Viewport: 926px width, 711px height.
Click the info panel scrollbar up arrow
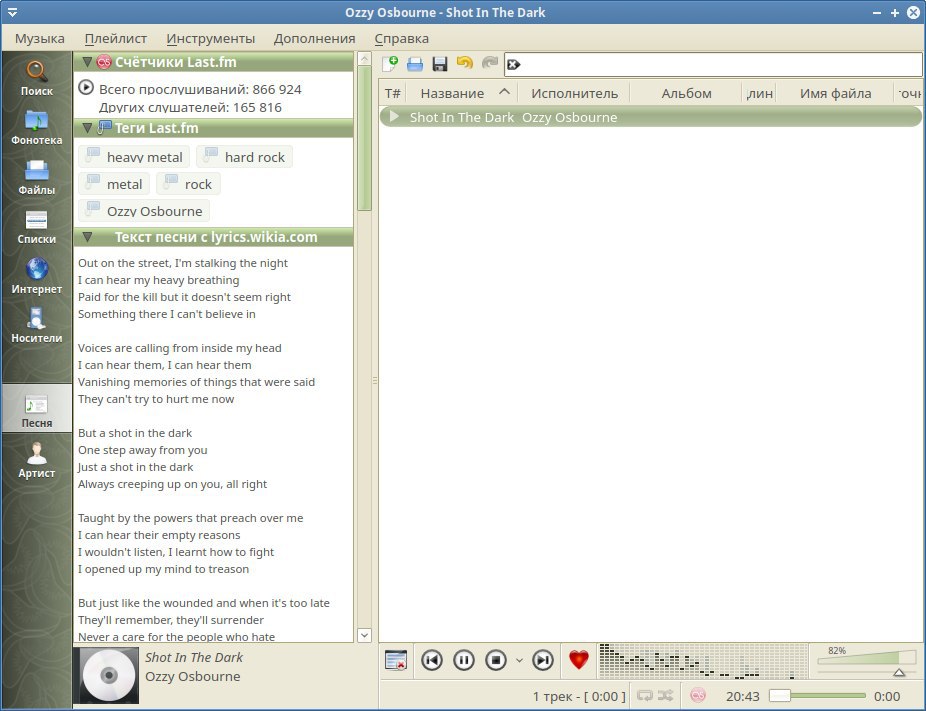pos(364,58)
